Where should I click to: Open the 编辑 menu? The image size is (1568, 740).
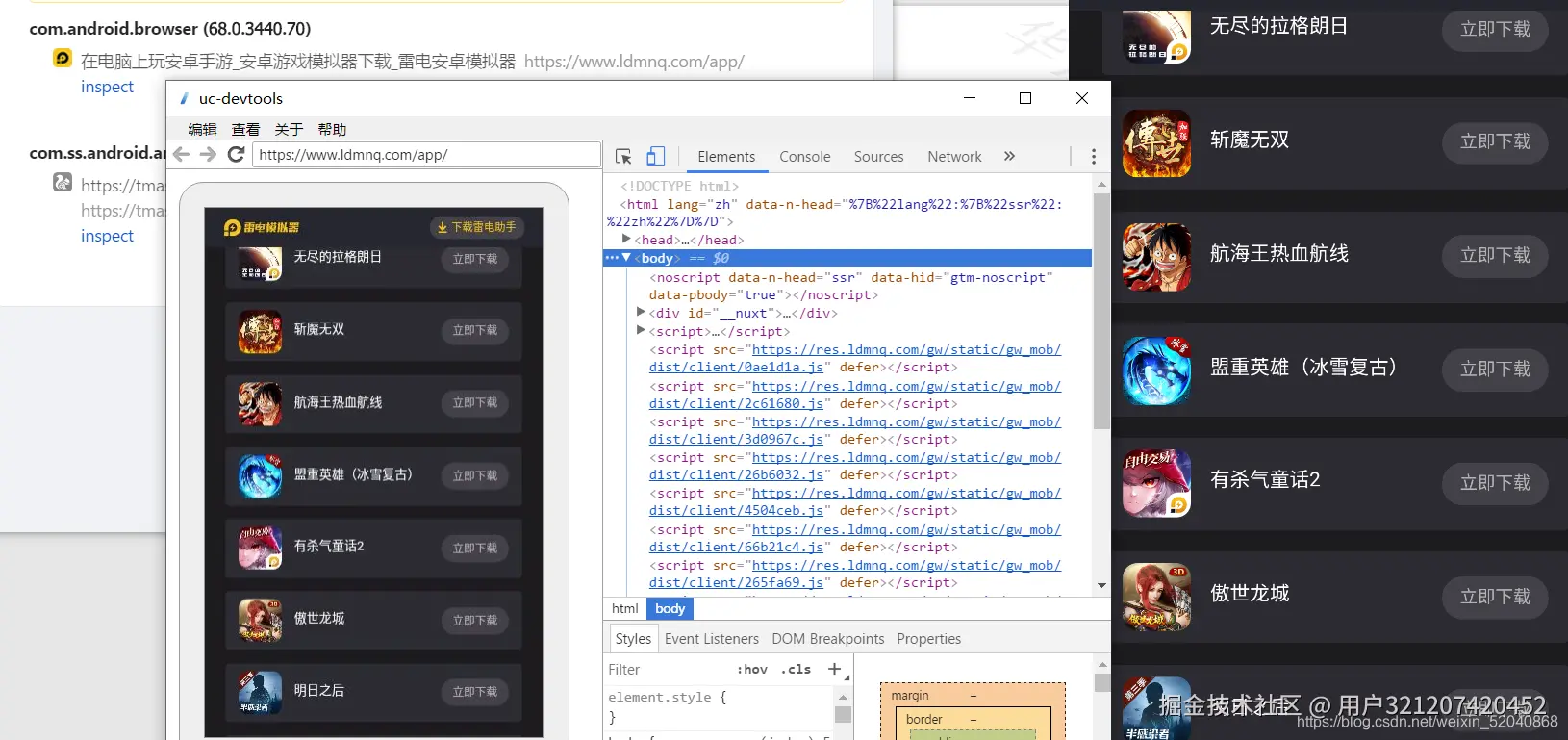click(x=202, y=129)
